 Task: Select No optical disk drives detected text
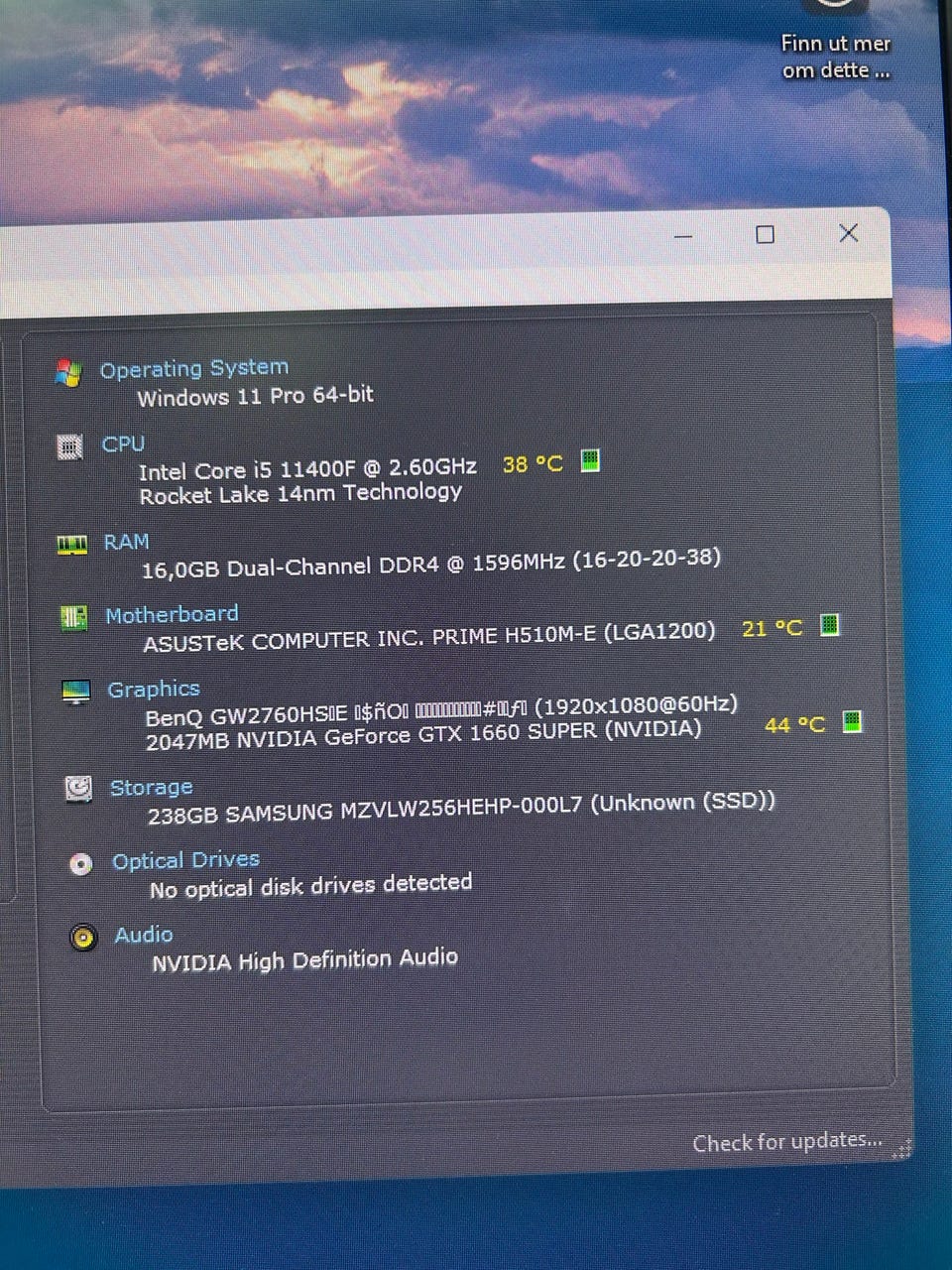(311, 885)
